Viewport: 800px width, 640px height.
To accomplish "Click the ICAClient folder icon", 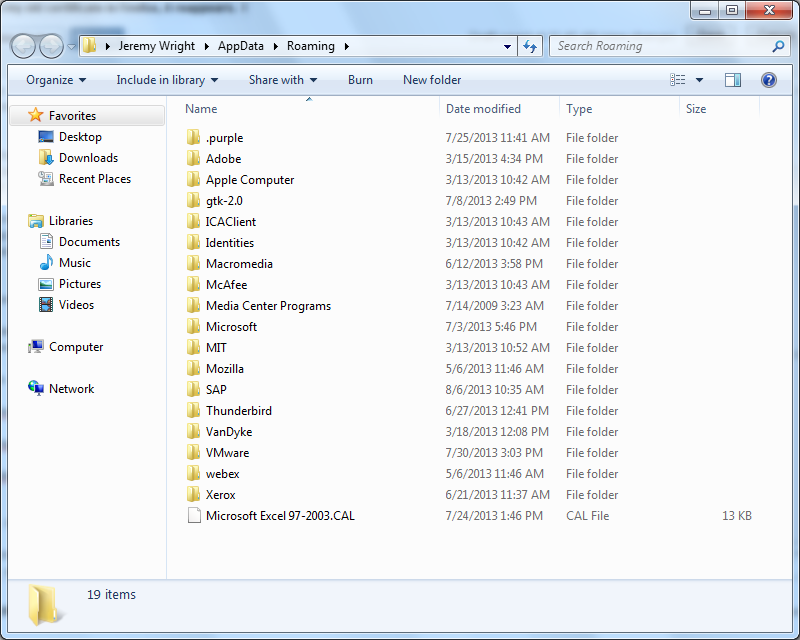I will (193, 221).
